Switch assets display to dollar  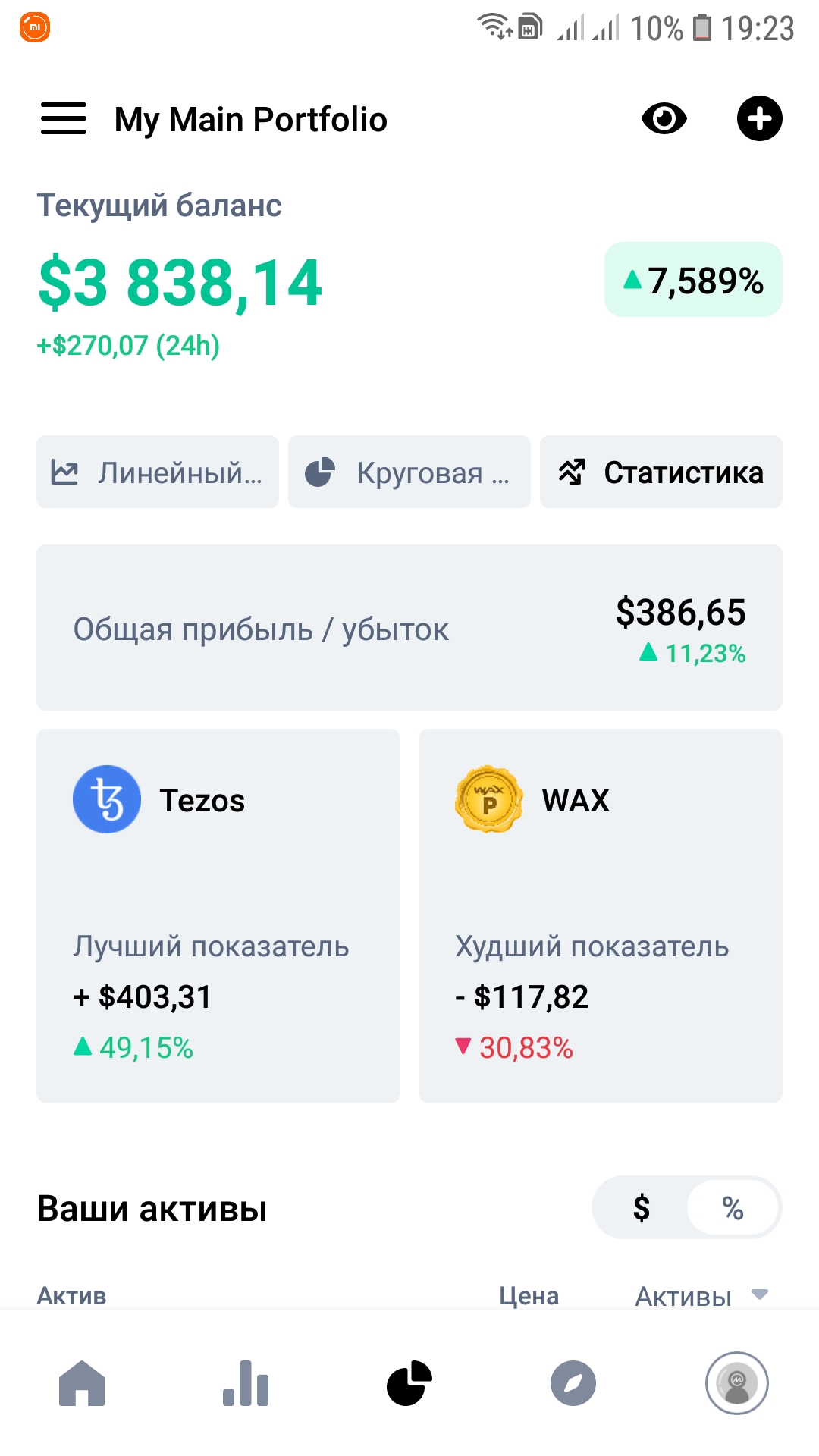pyautogui.click(x=642, y=1207)
